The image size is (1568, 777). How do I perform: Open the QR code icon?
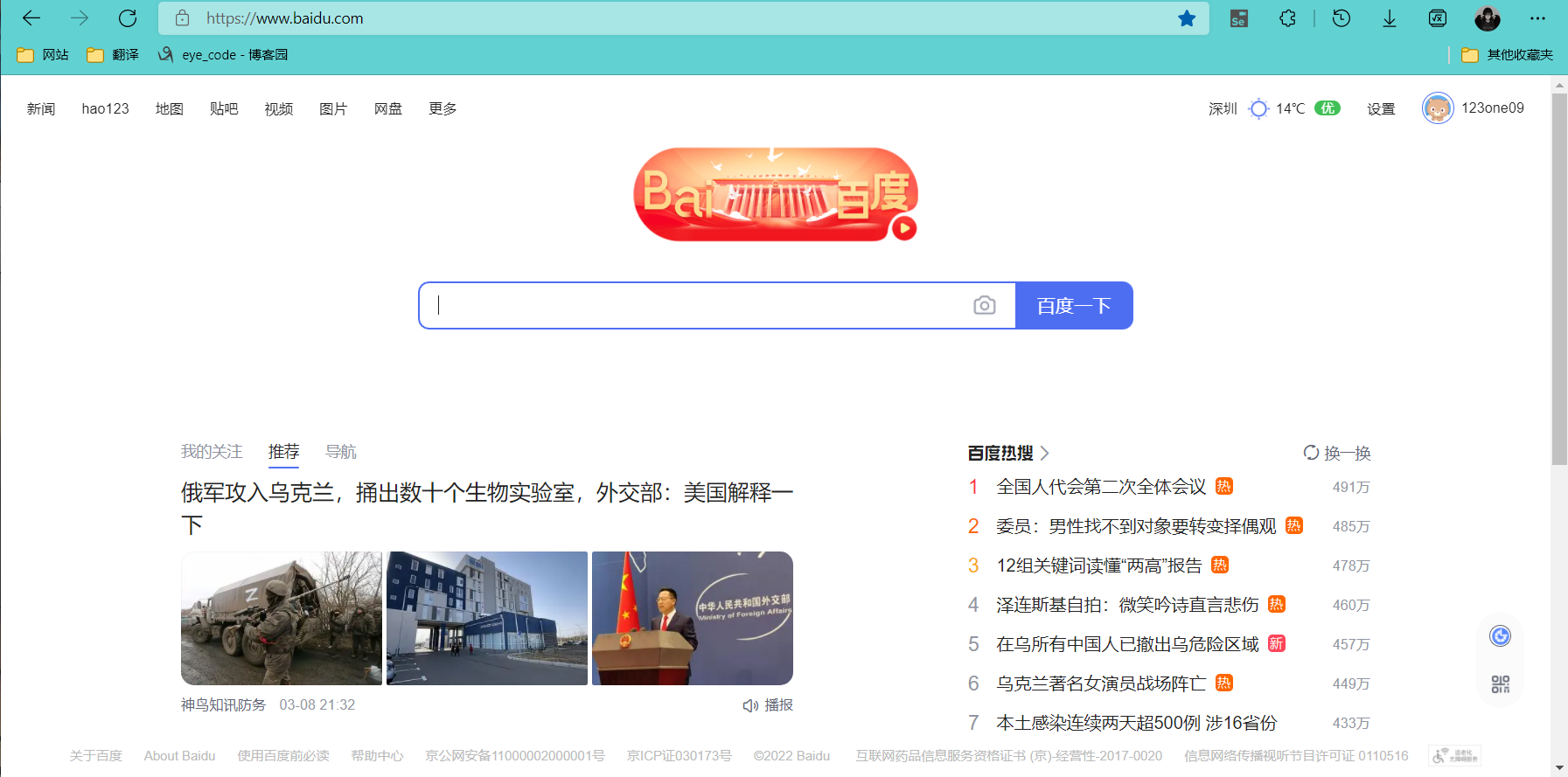tap(1501, 684)
